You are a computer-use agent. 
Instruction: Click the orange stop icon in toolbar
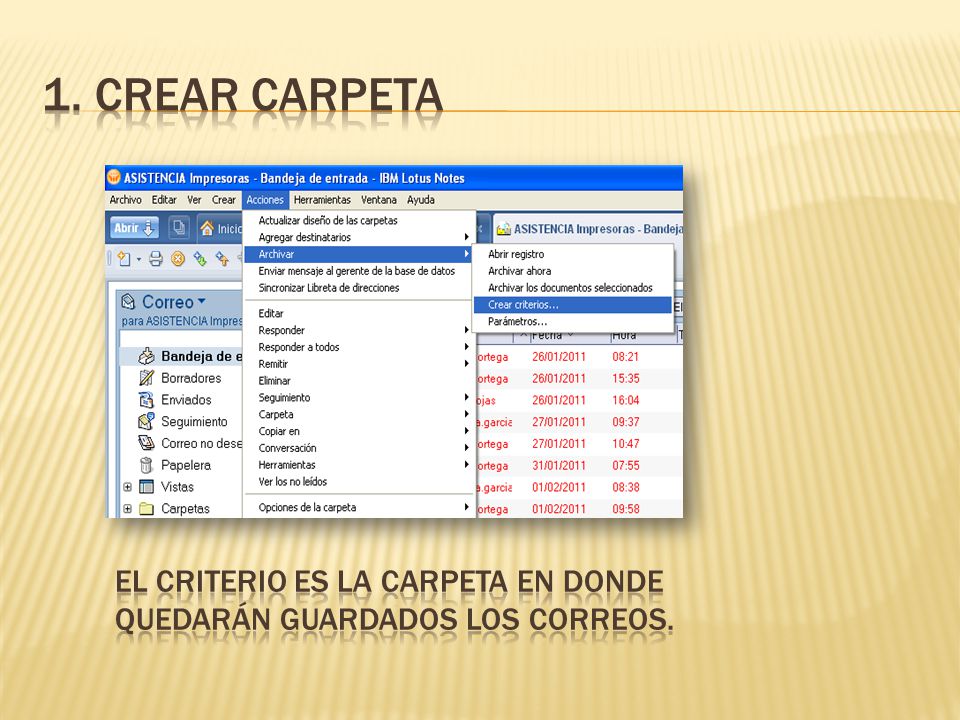pos(178,259)
